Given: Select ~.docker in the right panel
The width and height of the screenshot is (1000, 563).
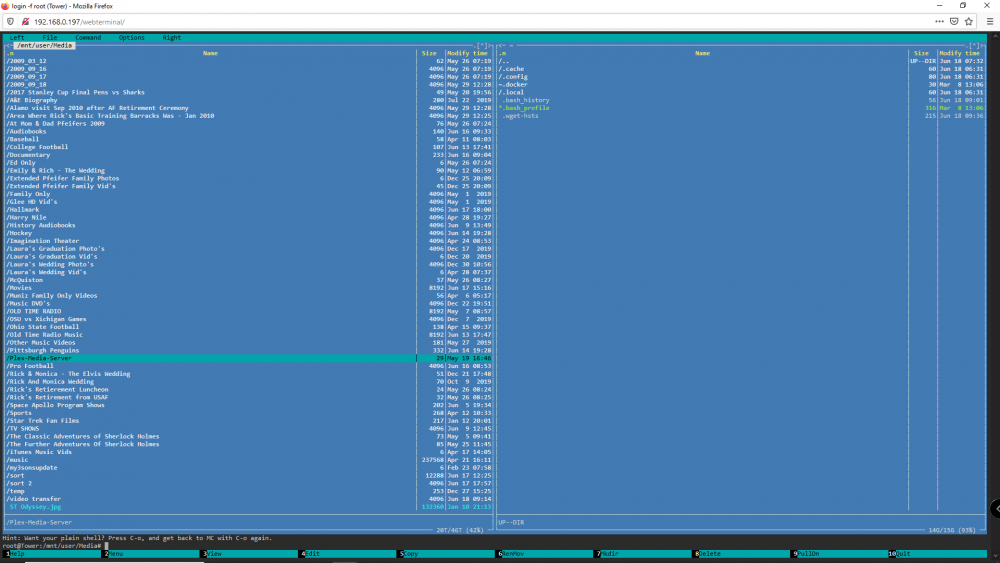Looking at the screenshot, I should coord(513,84).
